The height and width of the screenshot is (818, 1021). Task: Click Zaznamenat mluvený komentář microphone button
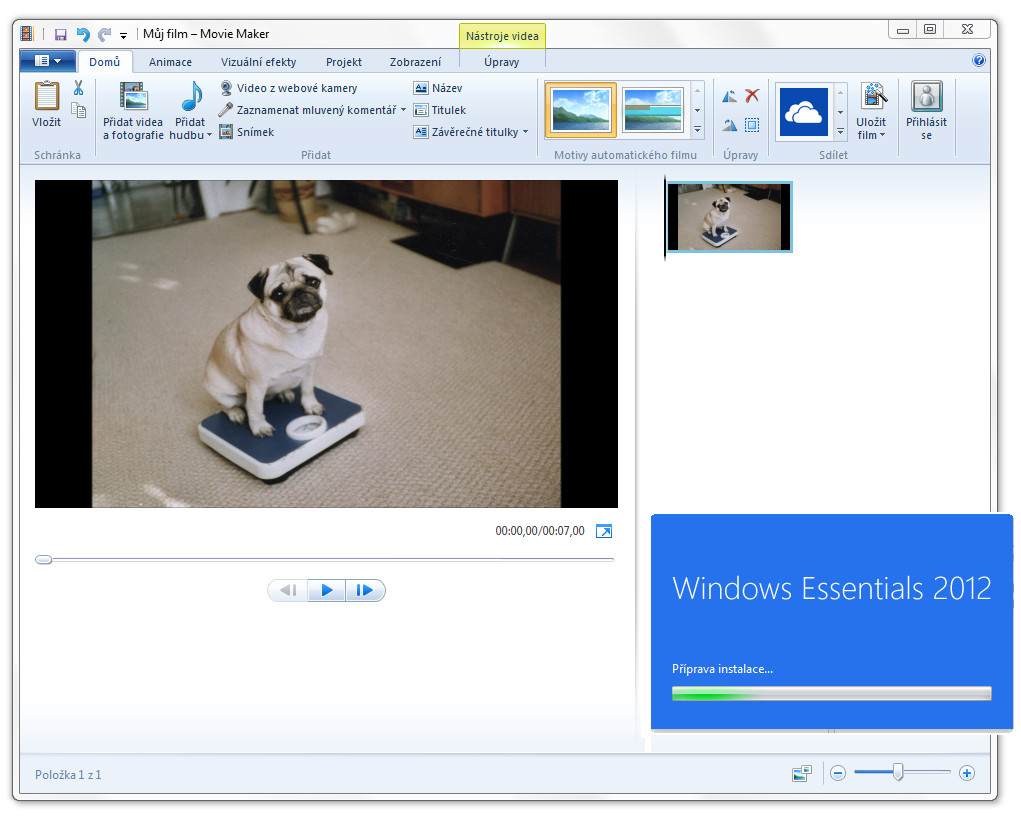(307, 110)
